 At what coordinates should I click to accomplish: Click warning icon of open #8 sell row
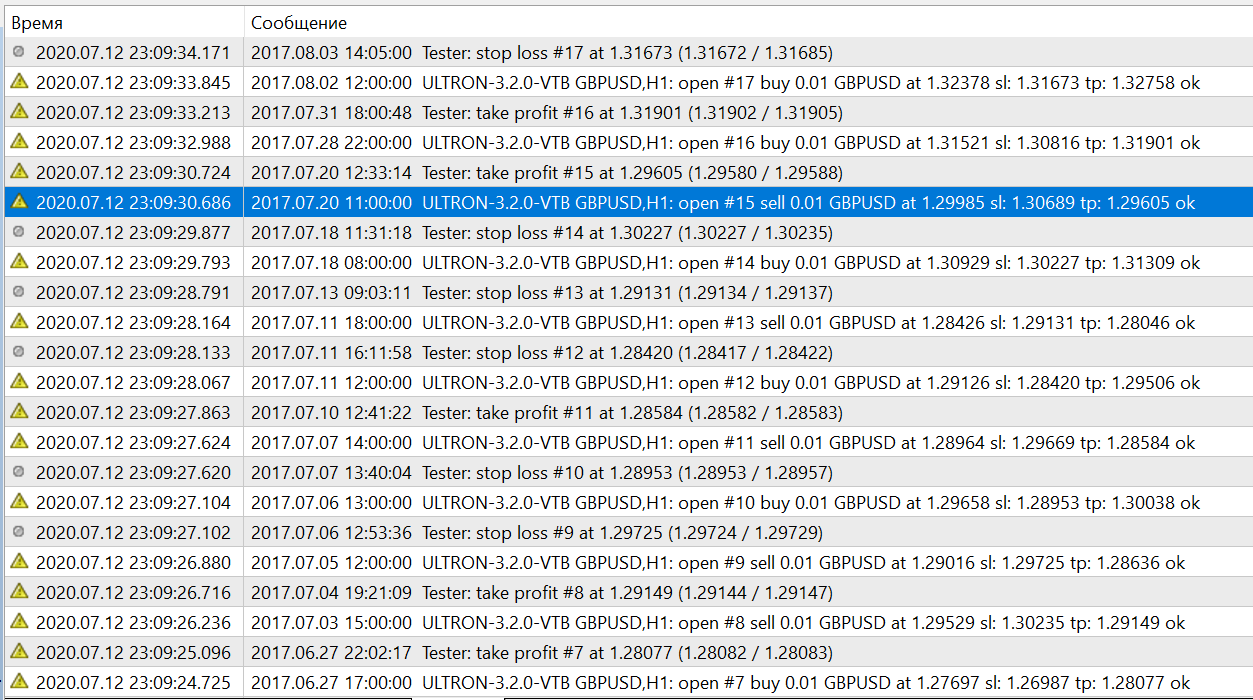pos(18,622)
